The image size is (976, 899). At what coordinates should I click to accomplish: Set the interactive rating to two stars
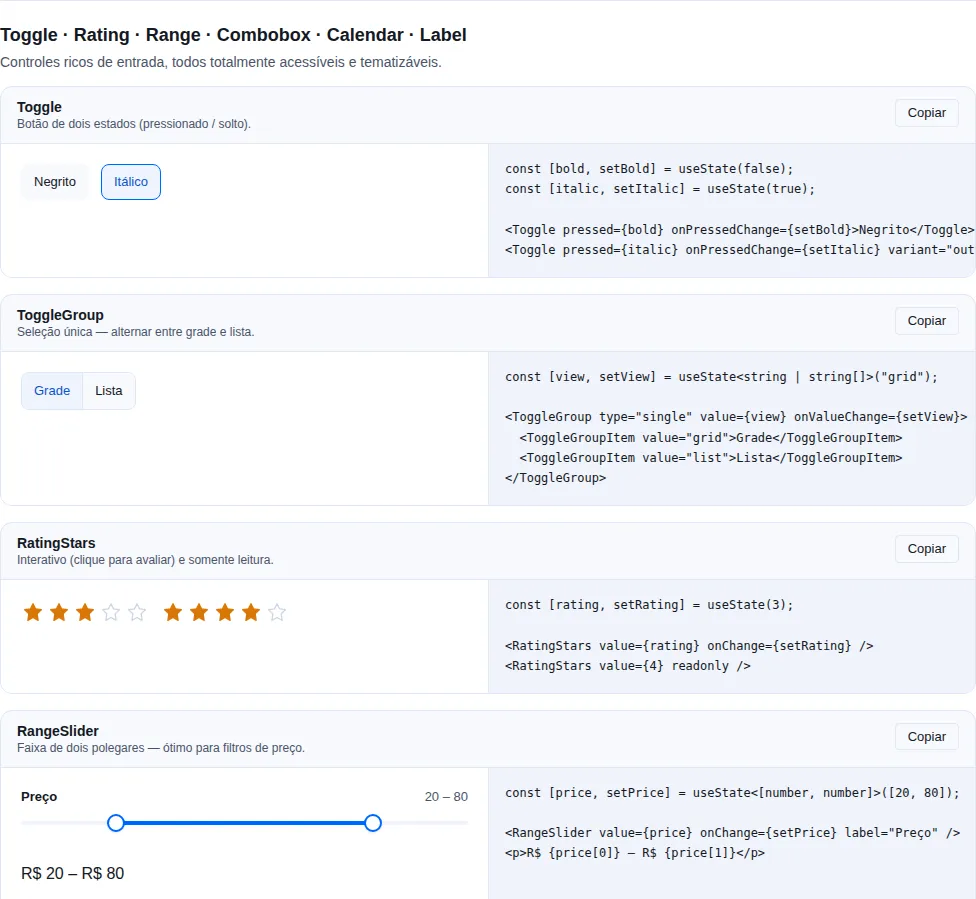tap(59, 613)
